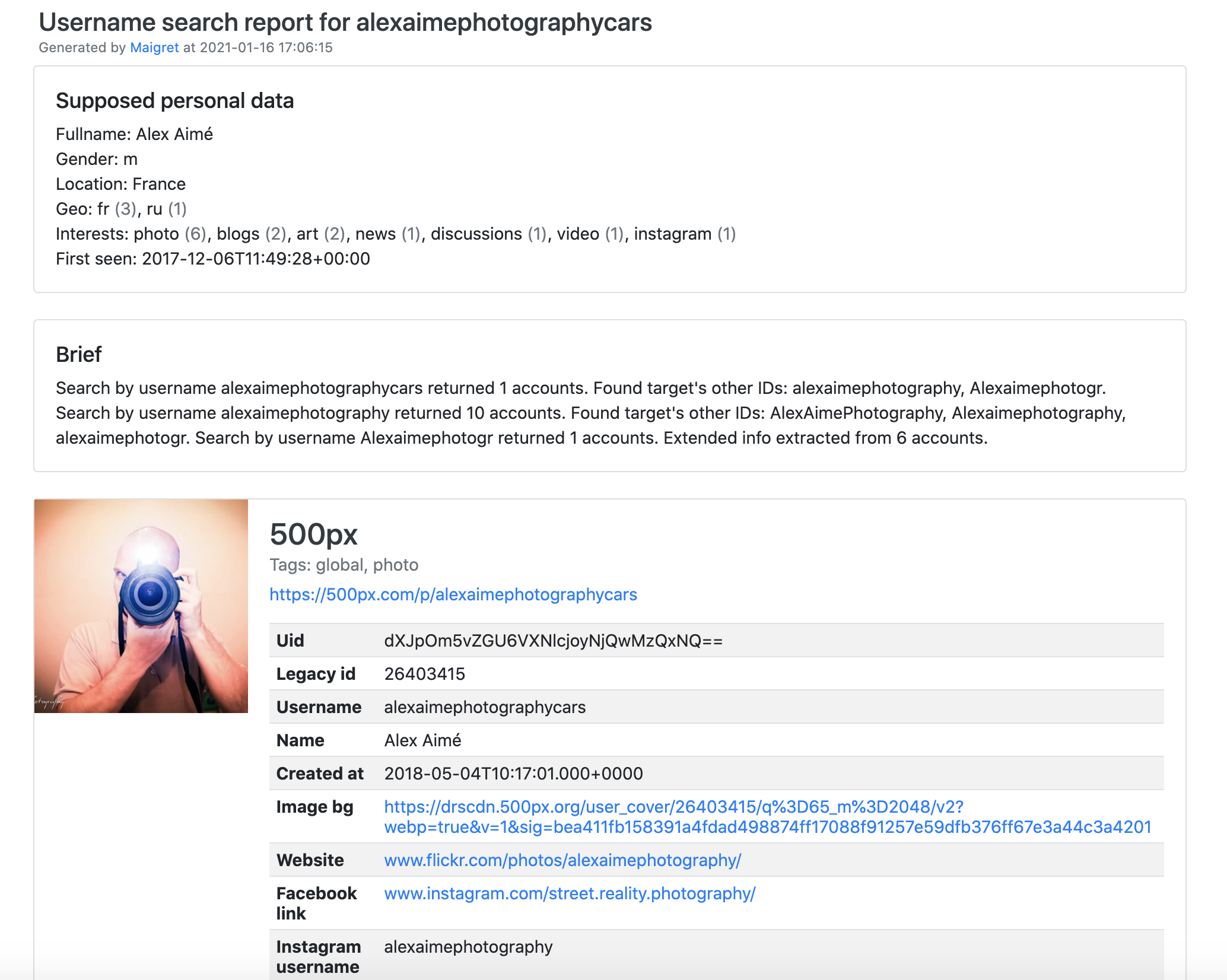1227x980 pixels.
Task: Click the Supposed personal data heading
Action: [x=174, y=101]
